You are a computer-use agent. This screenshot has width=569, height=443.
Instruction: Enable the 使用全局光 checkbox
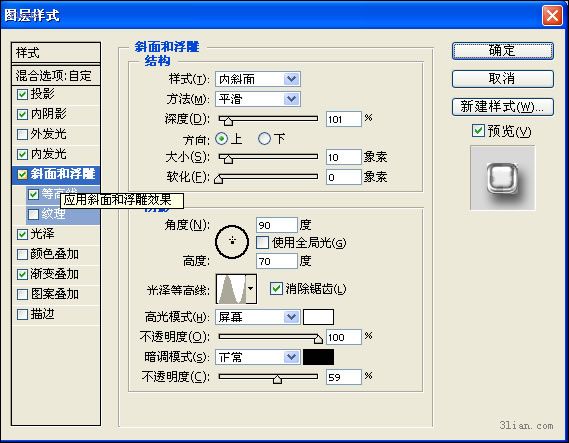tap(262, 242)
